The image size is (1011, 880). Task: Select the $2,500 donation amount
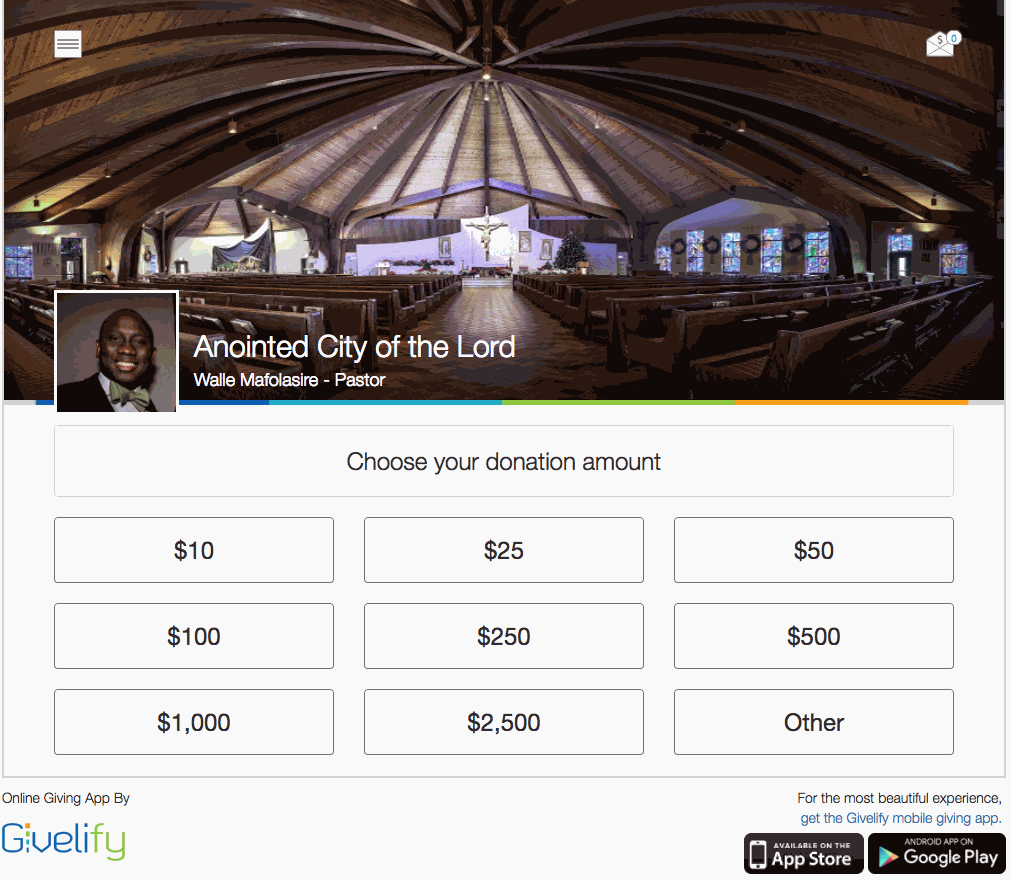coord(504,722)
